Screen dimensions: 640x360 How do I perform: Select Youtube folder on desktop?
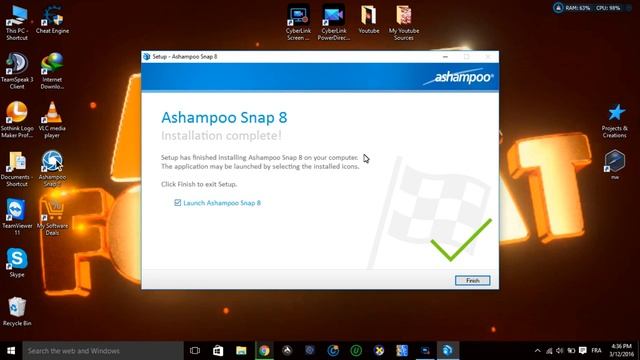click(x=369, y=20)
